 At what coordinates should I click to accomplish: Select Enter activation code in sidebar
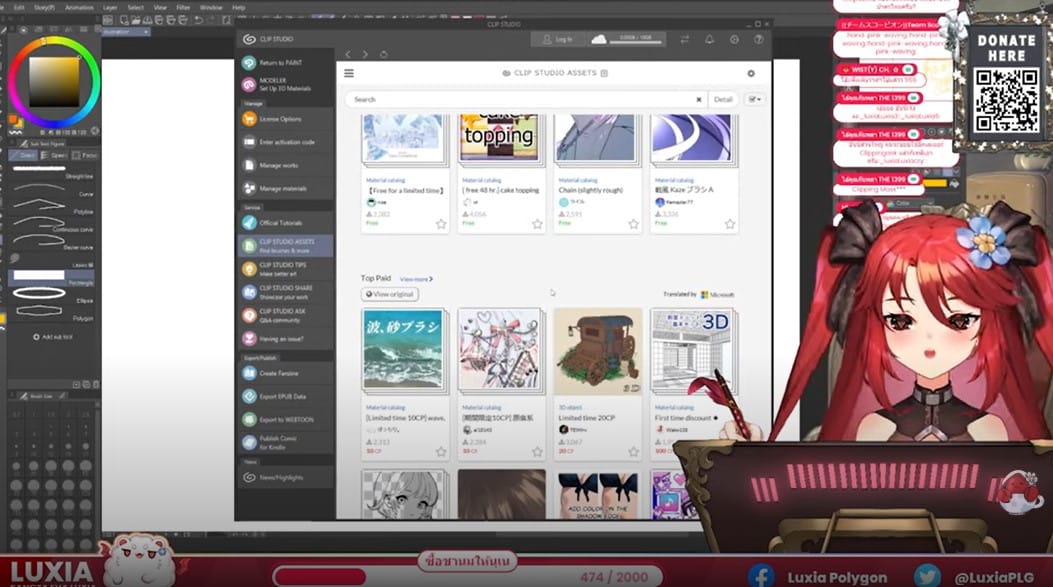(x=285, y=142)
